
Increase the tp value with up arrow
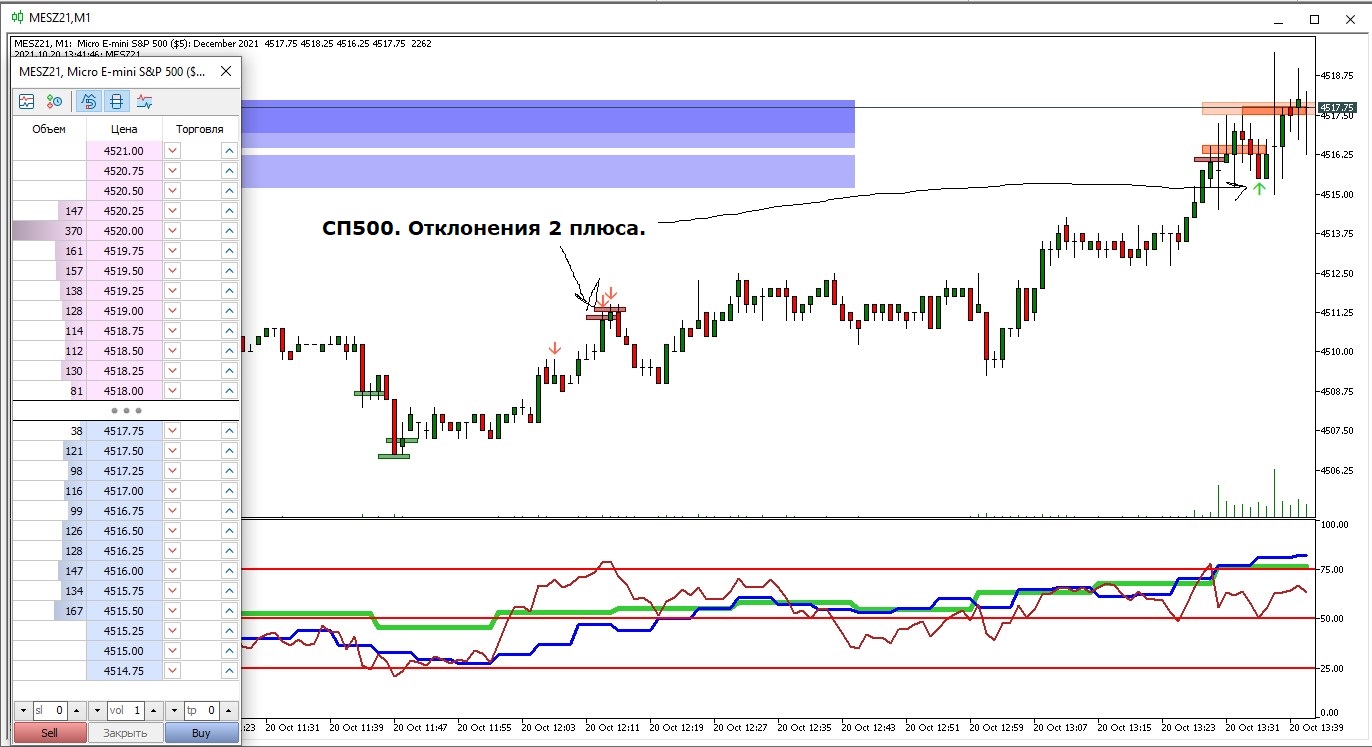click(x=229, y=711)
